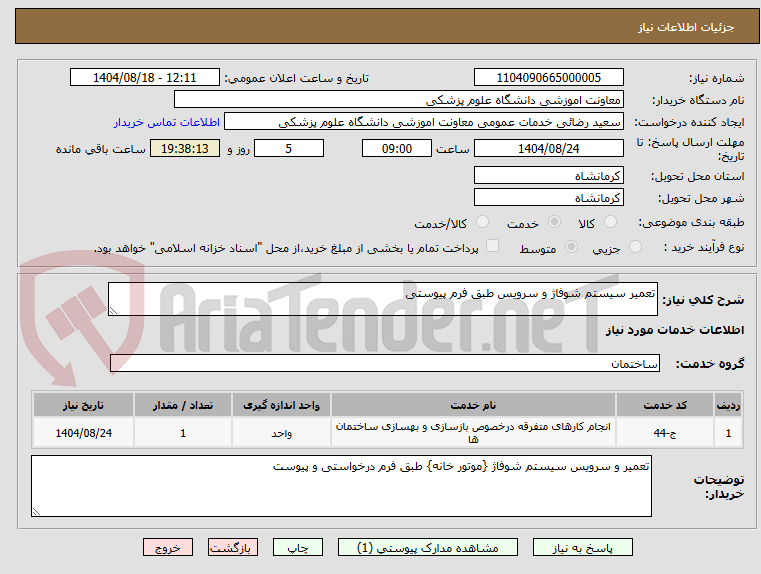
Task: Click the واحد unit cell
Action: [x=281, y=433]
